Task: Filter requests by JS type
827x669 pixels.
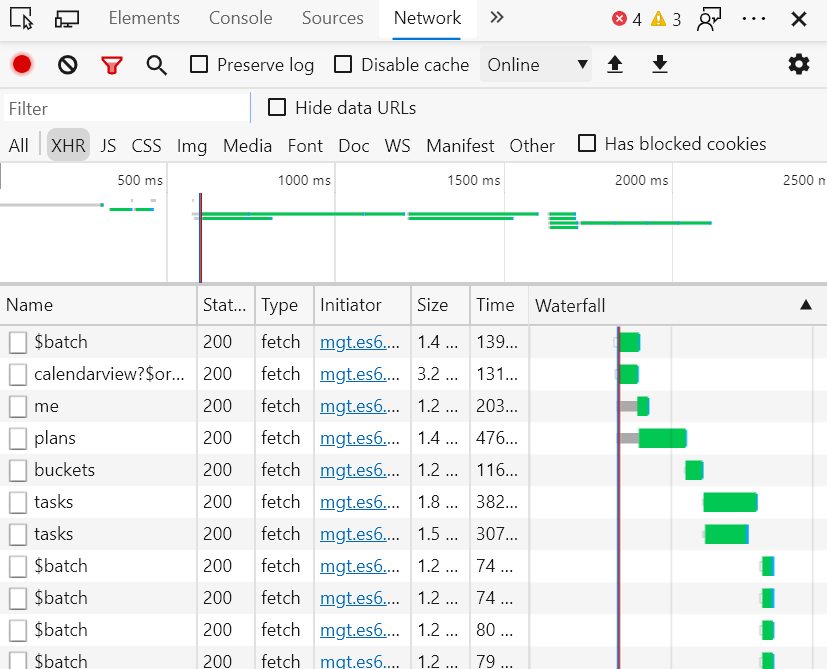Action: (108, 145)
